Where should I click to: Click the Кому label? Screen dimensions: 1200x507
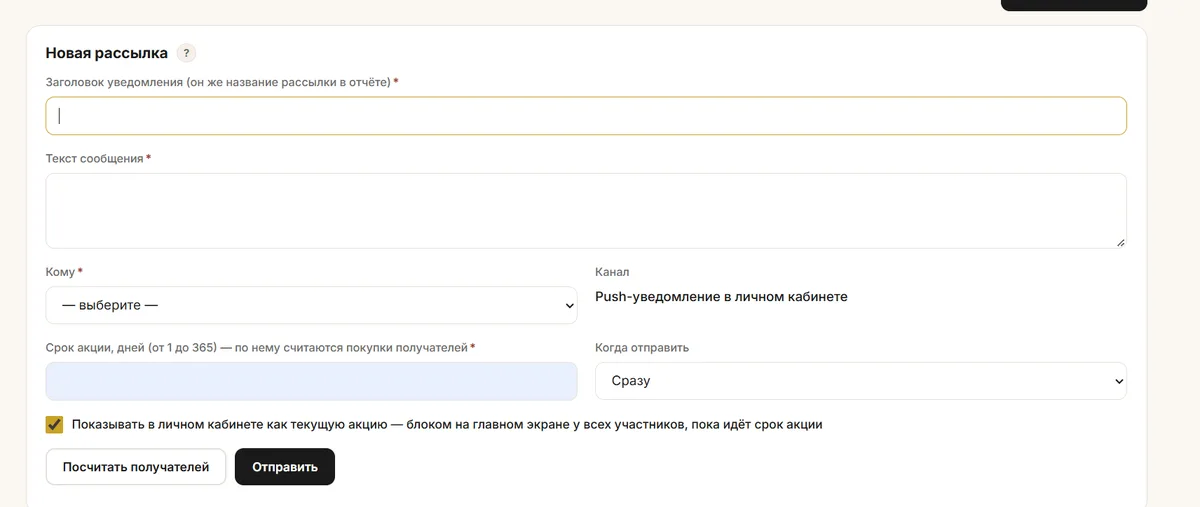click(x=64, y=272)
